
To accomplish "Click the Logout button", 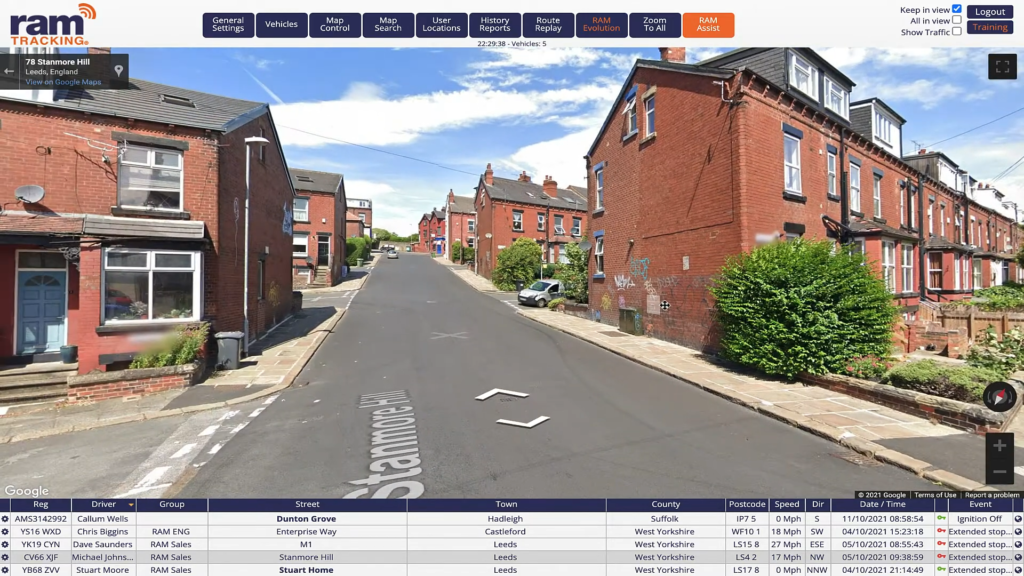I will click(990, 12).
